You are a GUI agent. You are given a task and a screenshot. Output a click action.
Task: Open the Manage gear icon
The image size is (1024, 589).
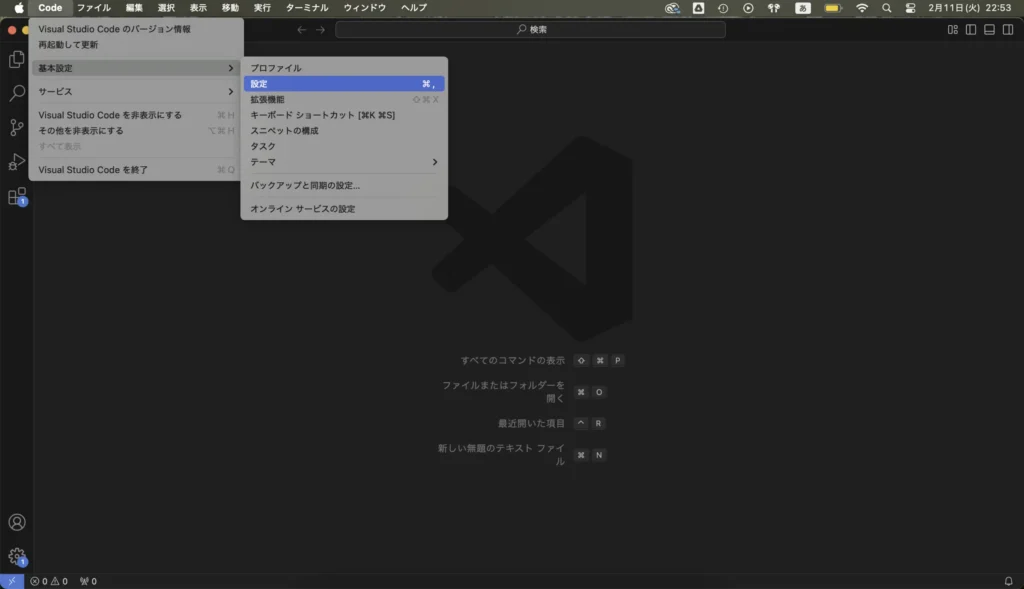14,555
